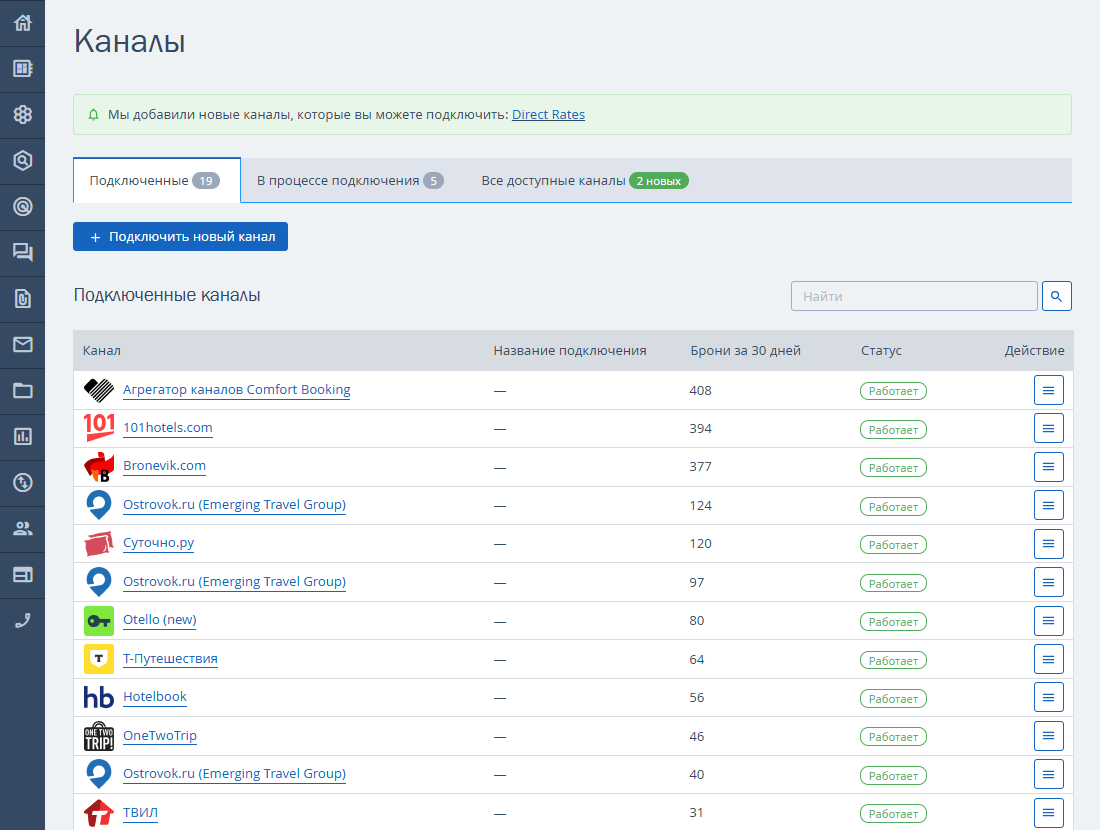1100x830 pixels.
Task: Click the bell icon in notification banner
Action: click(x=93, y=114)
